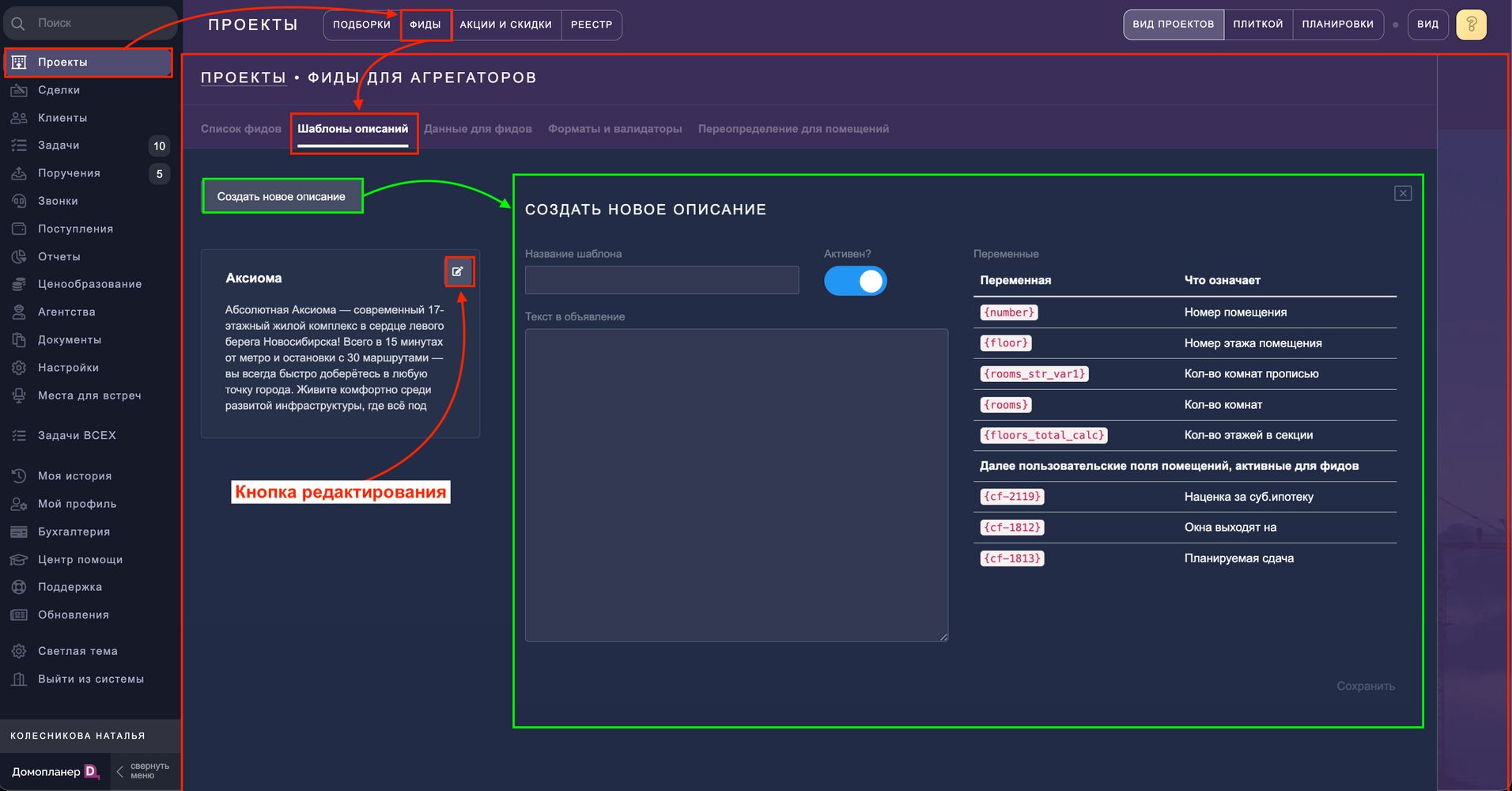Screen dimensions: 1512x791
Task: Click the Поиск search field
Action: coord(90,24)
